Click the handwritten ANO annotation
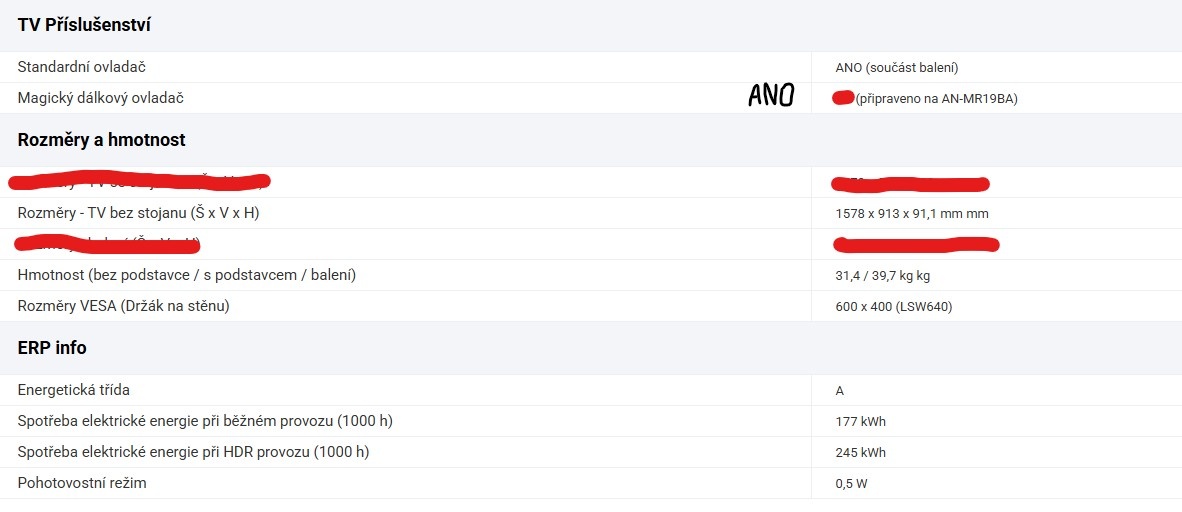This screenshot has height=512, width=1182. click(x=771, y=95)
